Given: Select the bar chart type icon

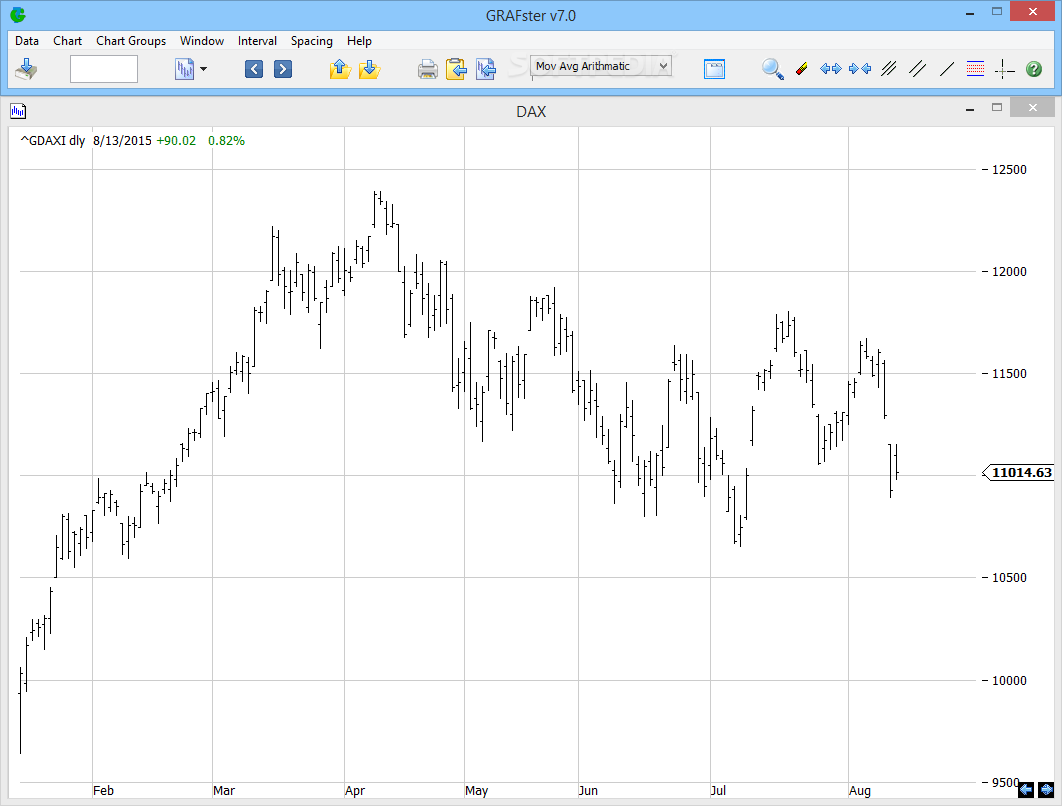Looking at the screenshot, I should [184, 69].
